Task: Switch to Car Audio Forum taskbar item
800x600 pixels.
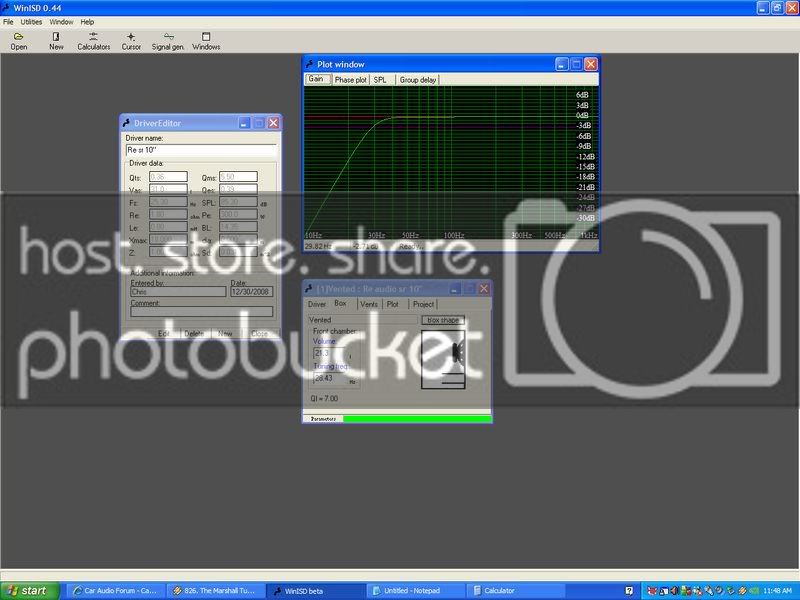Action: click(116, 591)
